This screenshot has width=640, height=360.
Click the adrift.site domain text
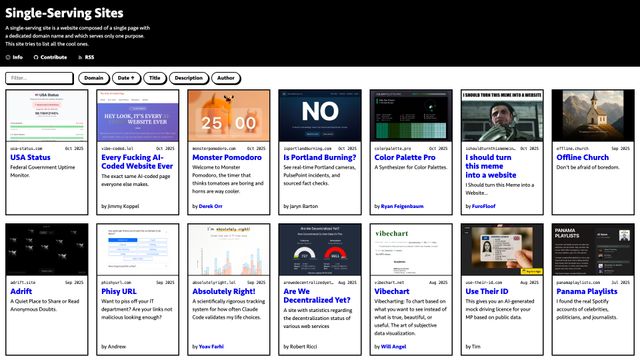click(23, 282)
